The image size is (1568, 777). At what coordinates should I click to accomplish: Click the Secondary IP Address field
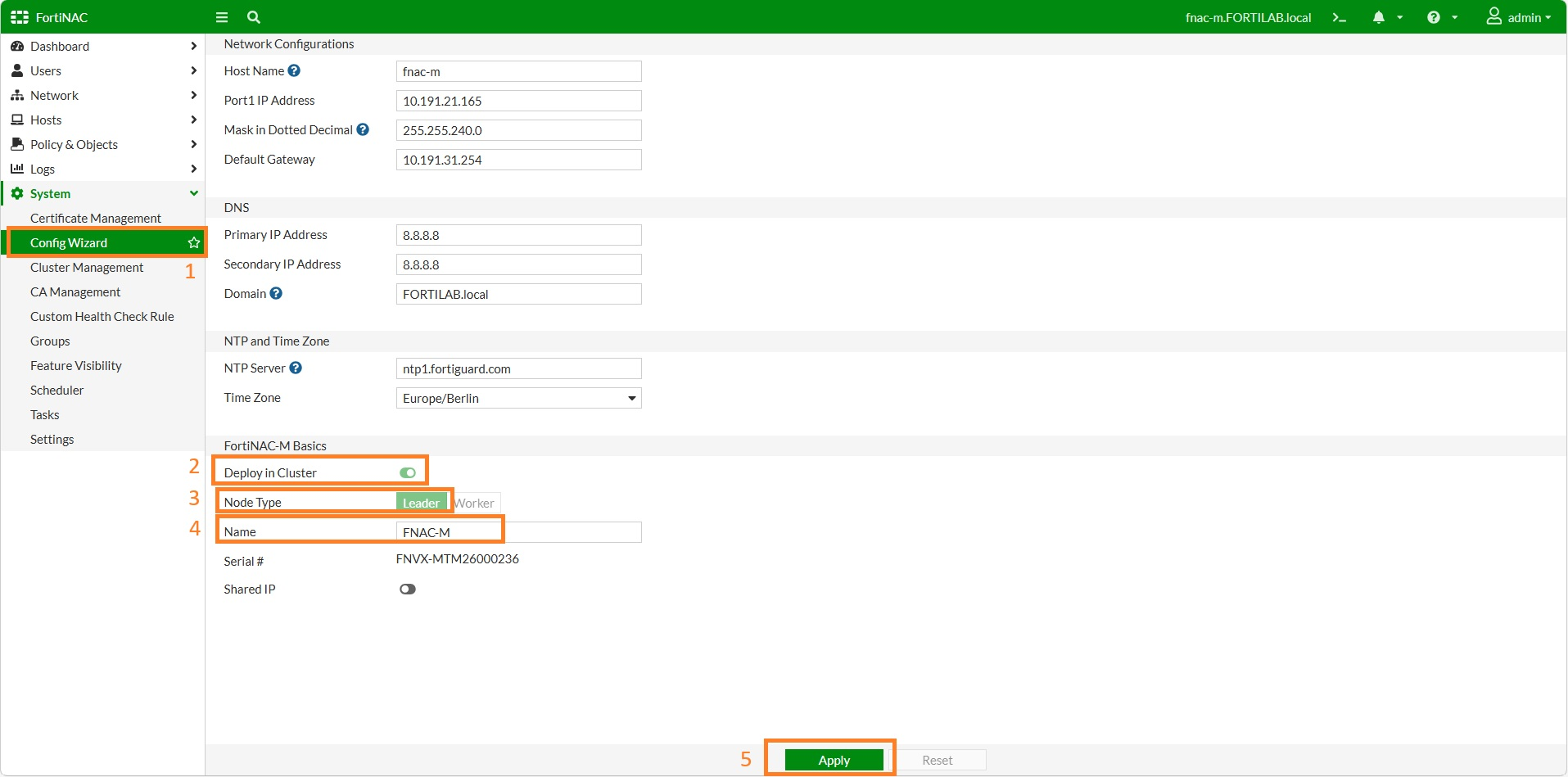point(518,264)
